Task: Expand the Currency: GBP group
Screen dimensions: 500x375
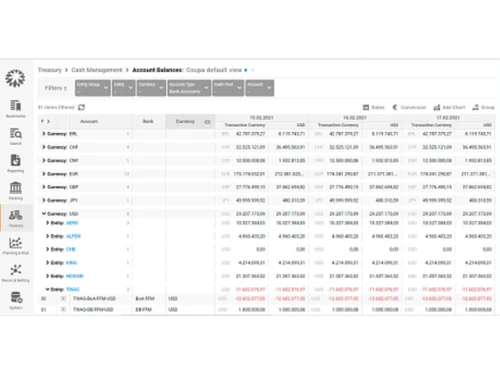Action: click(44, 187)
